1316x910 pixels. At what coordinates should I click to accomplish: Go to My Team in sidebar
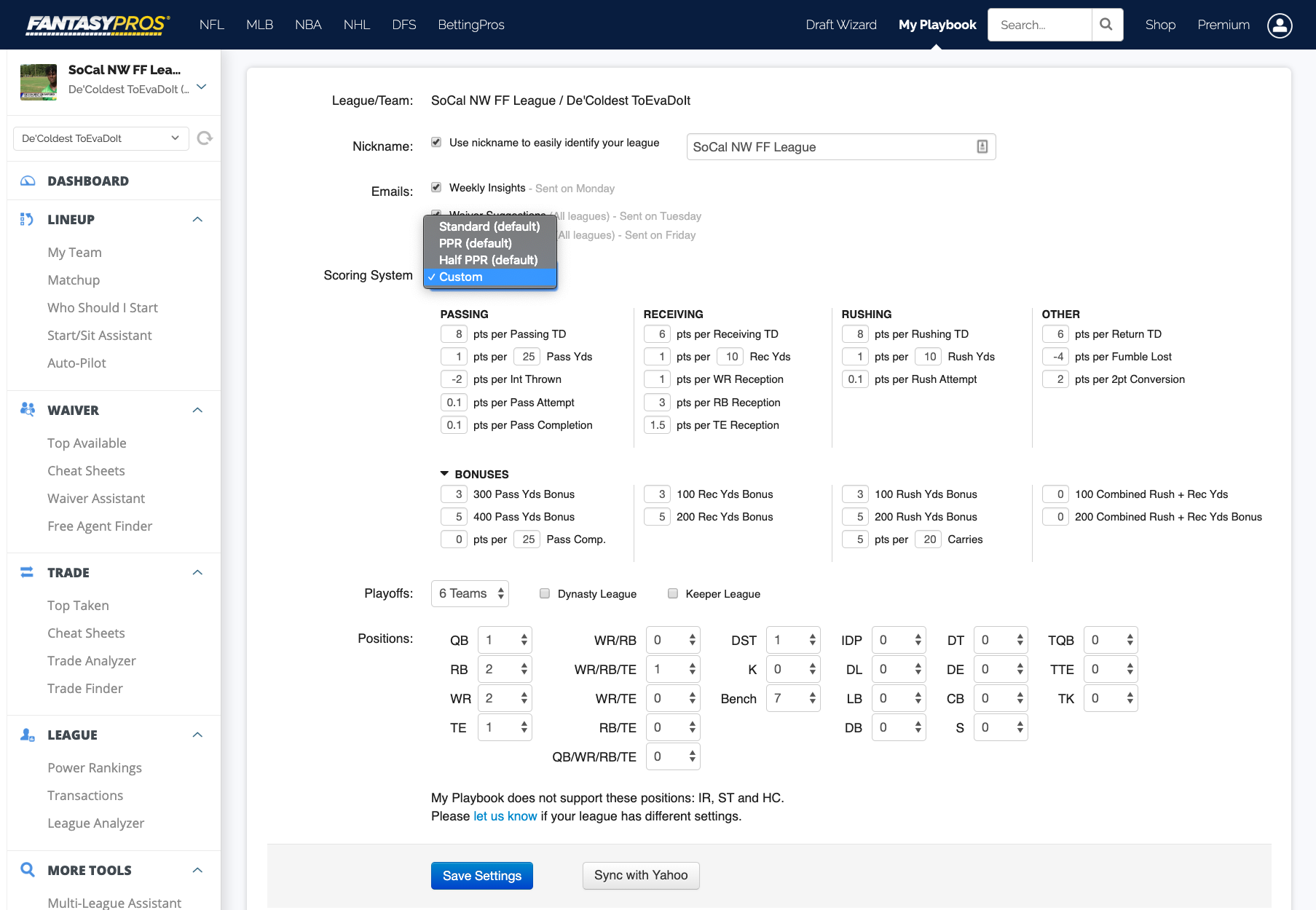(x=74, y=253)
